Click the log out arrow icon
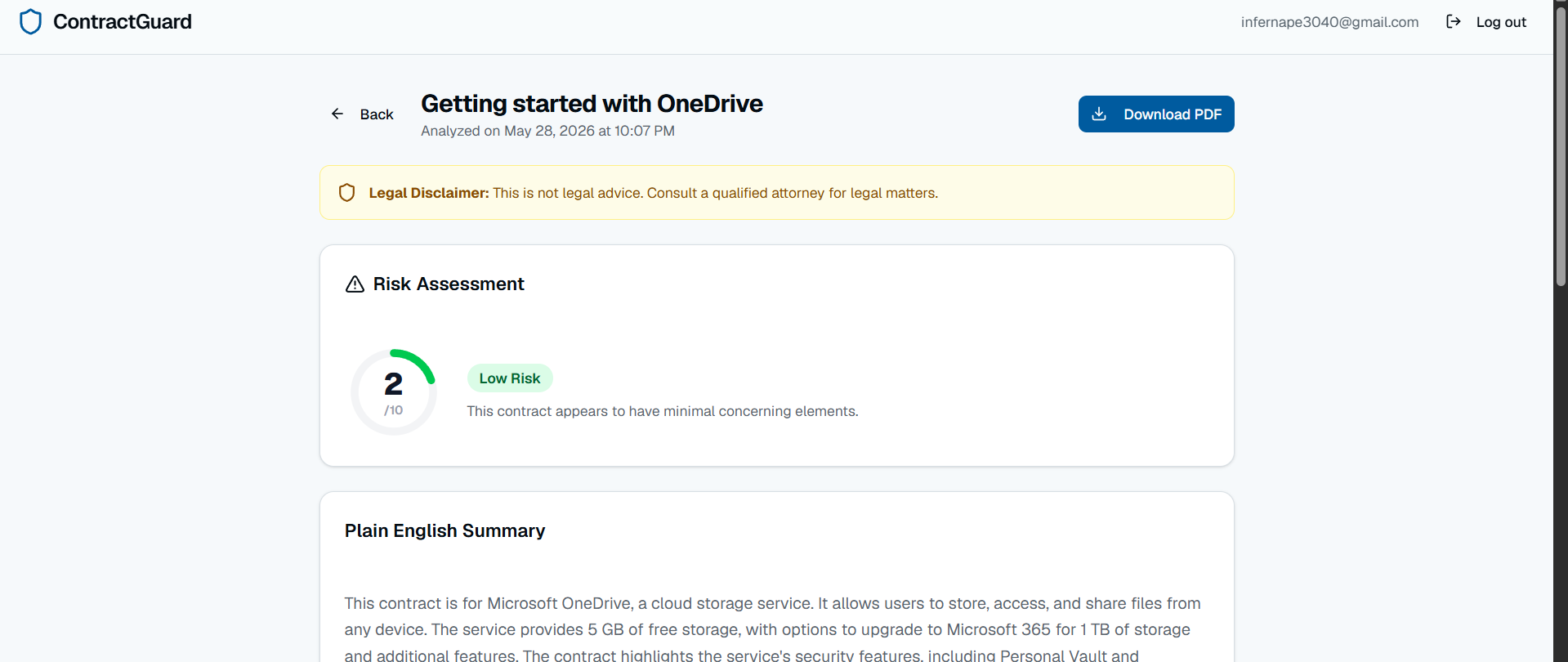Viewport: 1568px width, 662px height. 1454,22
